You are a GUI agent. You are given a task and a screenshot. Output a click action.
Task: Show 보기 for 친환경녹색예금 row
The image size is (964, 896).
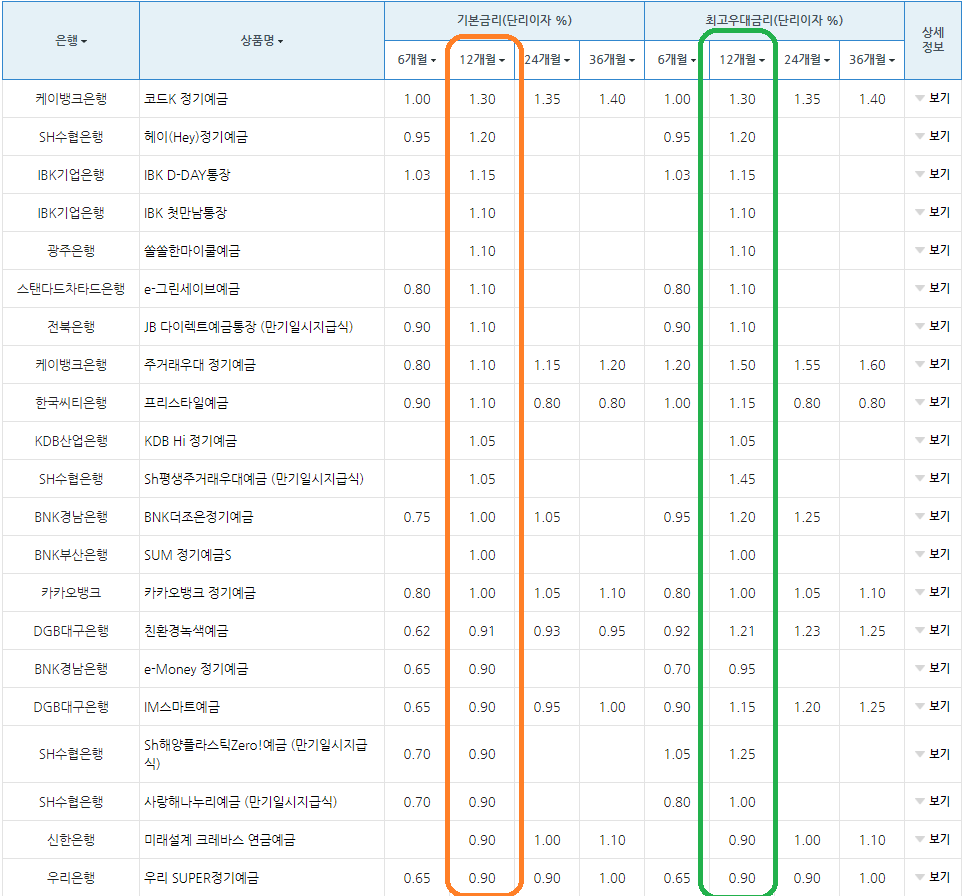933,631
